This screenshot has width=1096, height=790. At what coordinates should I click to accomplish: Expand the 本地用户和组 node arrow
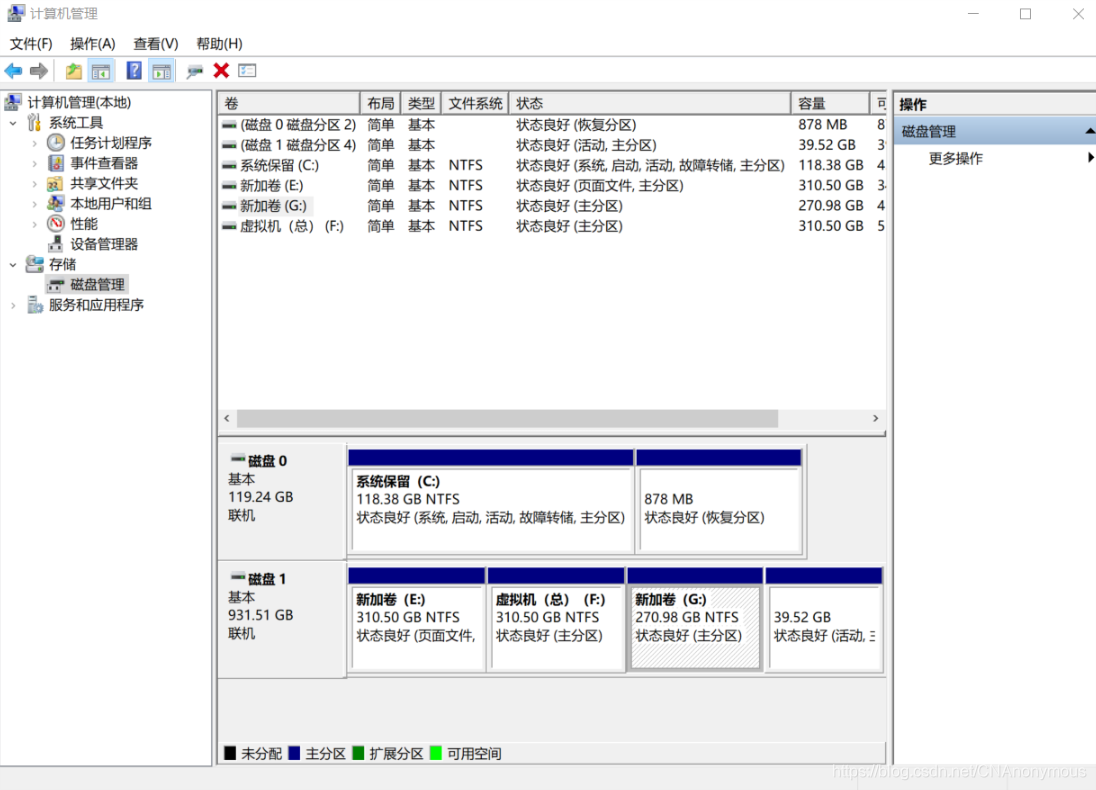[34, 204]
